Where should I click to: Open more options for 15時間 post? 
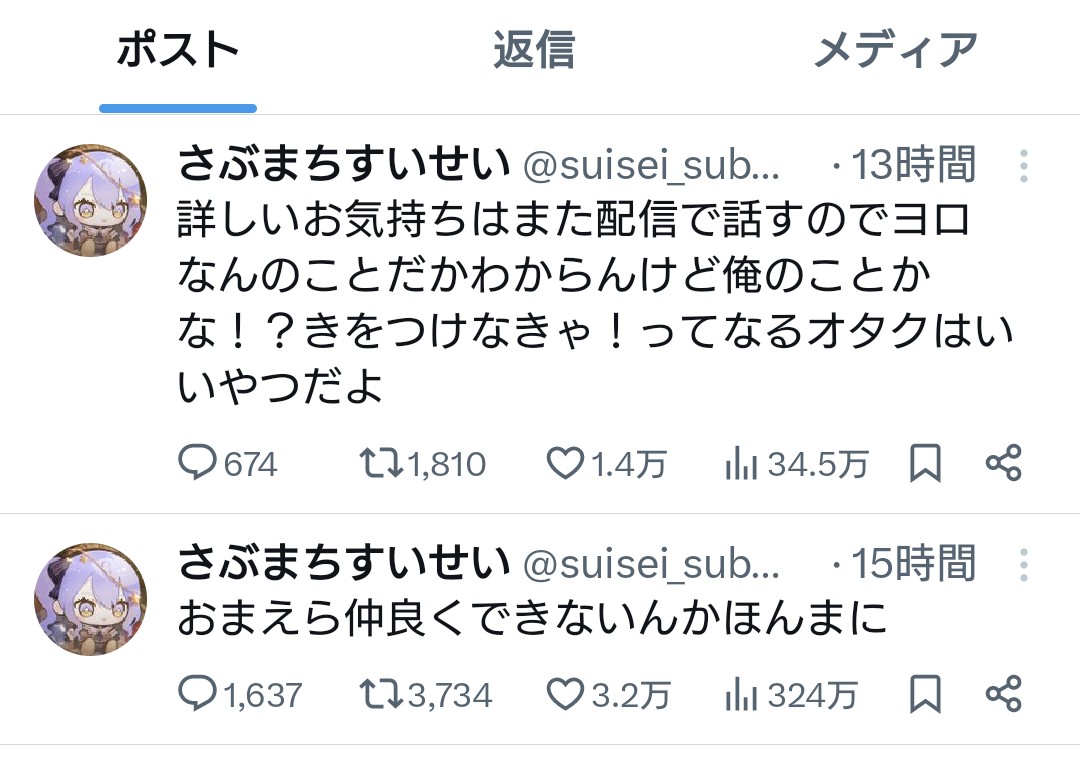1023,565
